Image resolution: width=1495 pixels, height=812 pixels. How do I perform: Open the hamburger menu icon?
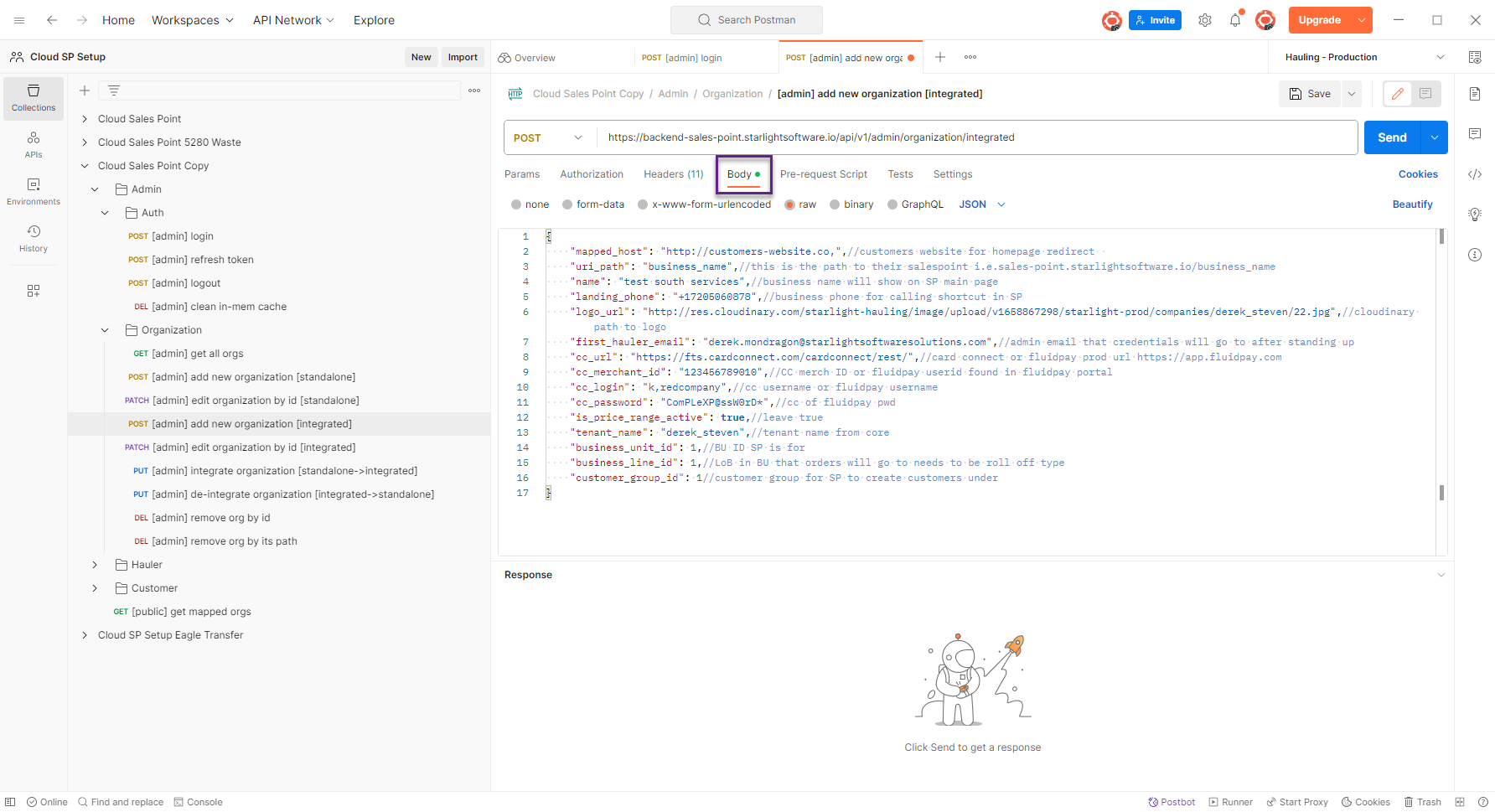coord(19,20)
